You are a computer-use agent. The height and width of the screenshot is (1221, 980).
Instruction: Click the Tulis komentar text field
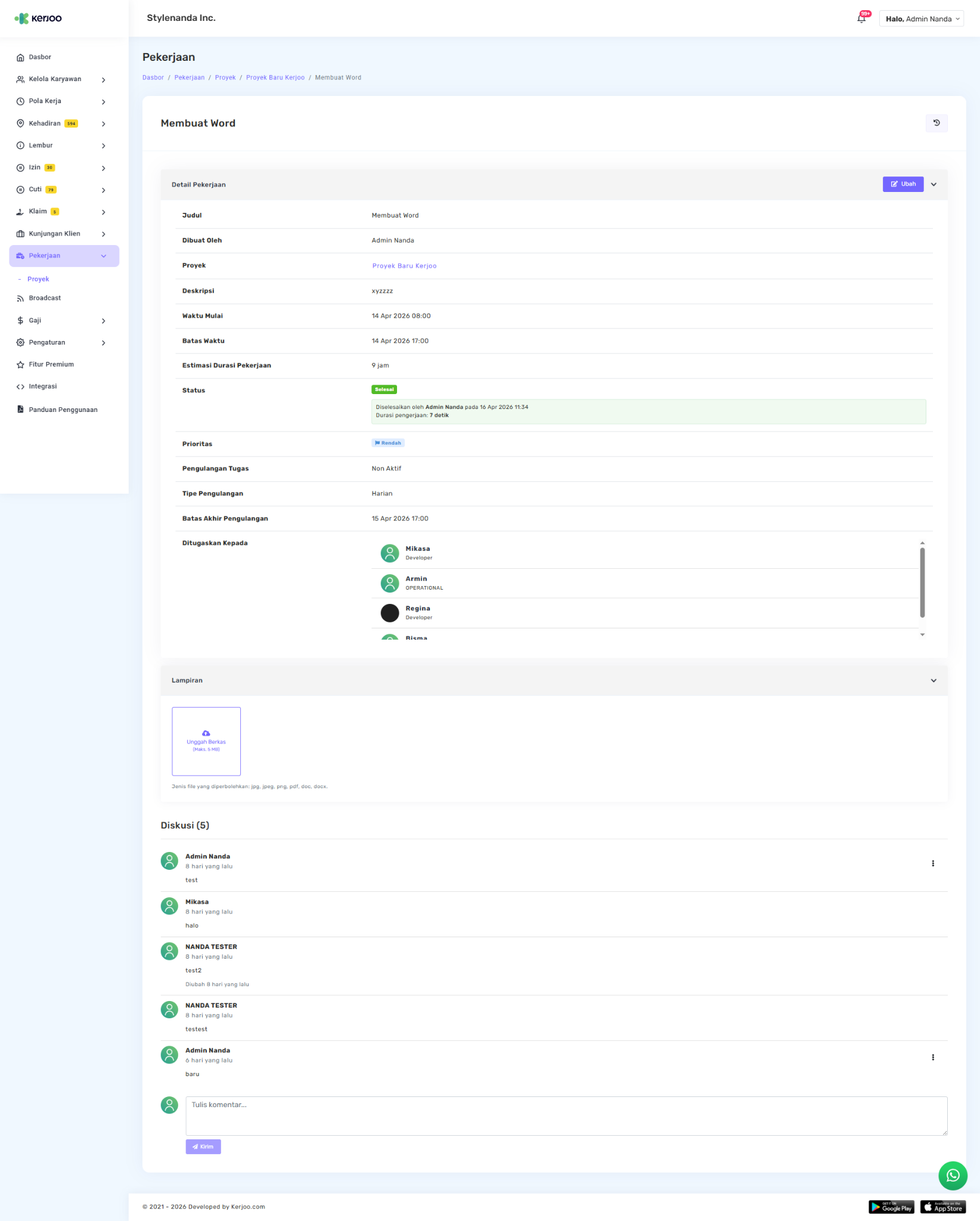click(566, 1115)
